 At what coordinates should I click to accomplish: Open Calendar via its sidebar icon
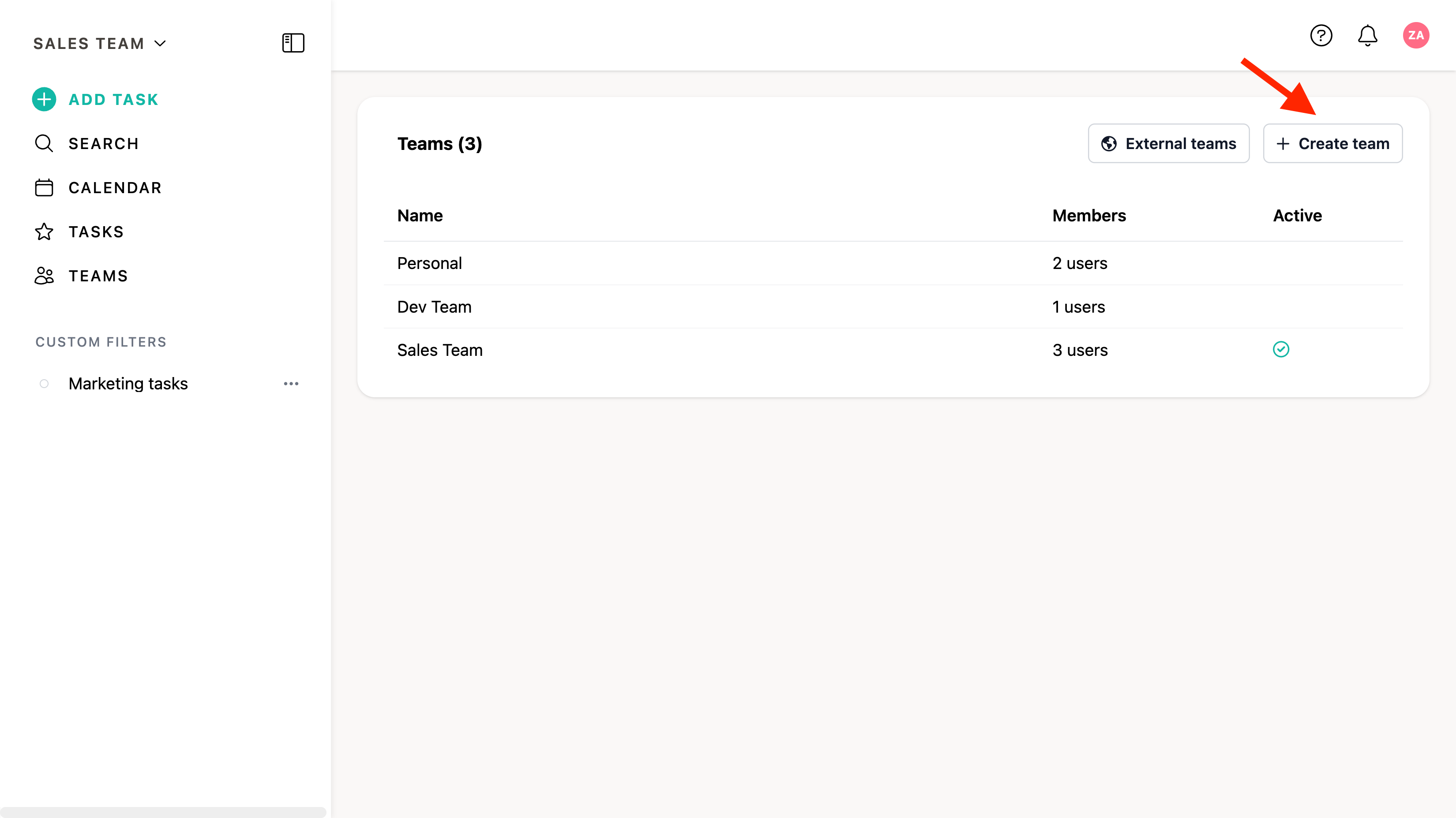pos(44,187)
